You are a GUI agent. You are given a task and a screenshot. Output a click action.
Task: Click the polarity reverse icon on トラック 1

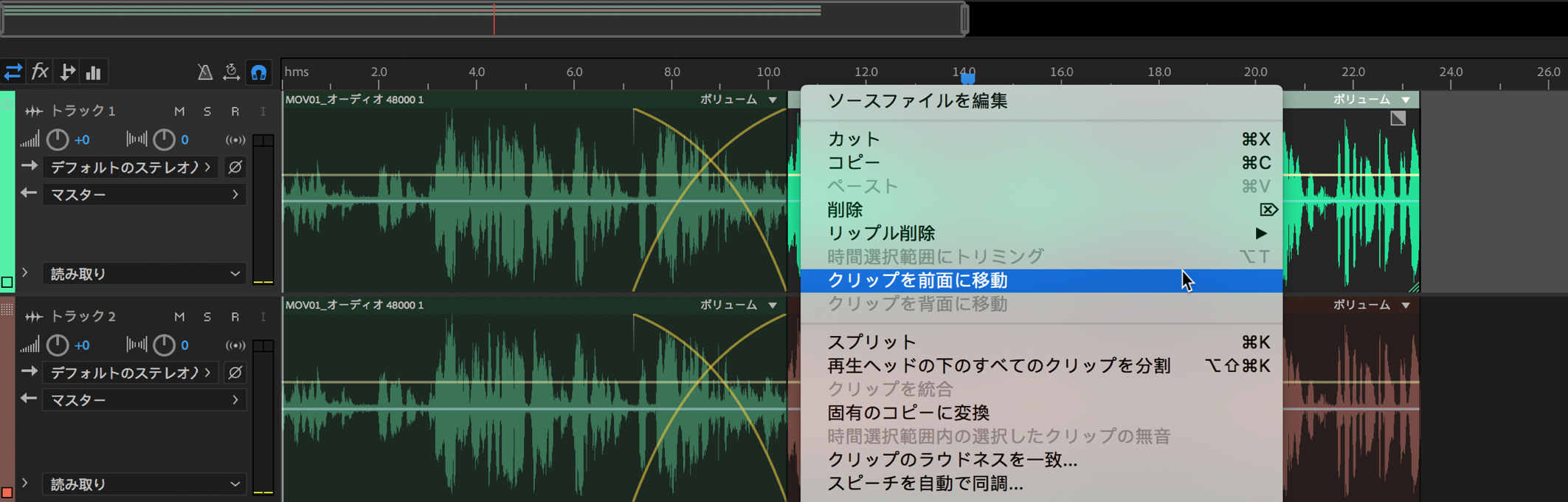(x=235, y=168)
